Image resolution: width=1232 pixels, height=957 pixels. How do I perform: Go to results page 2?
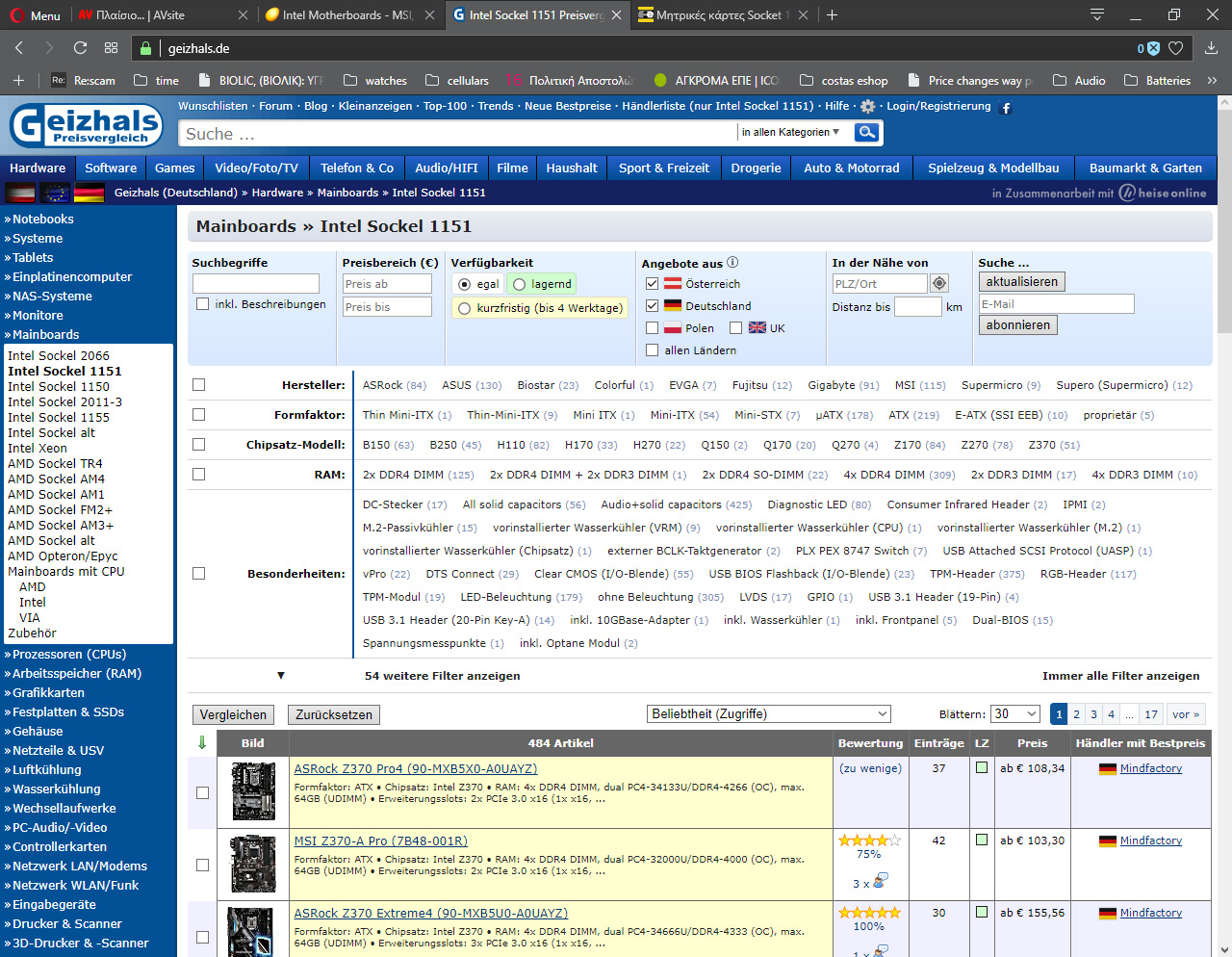(x=1076, y=713)
